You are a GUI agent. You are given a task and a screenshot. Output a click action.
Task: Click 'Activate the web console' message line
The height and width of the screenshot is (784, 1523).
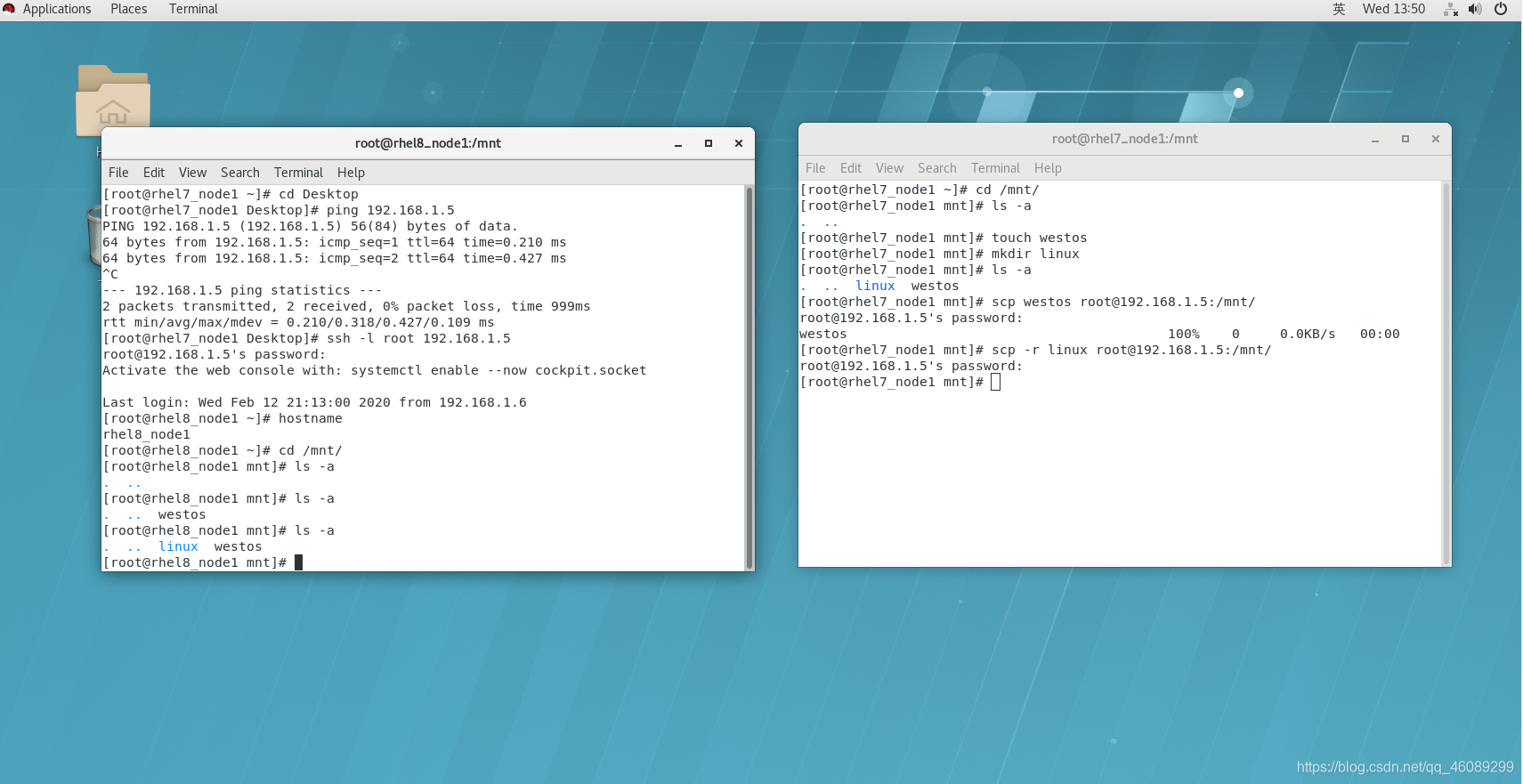375,370
